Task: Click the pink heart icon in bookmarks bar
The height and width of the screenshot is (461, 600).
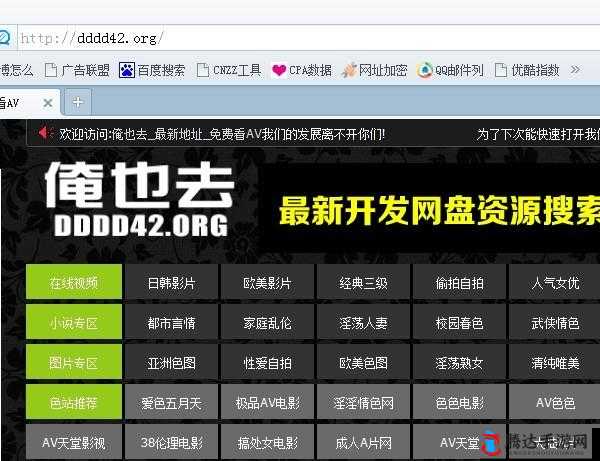Action: click(279, 70)
